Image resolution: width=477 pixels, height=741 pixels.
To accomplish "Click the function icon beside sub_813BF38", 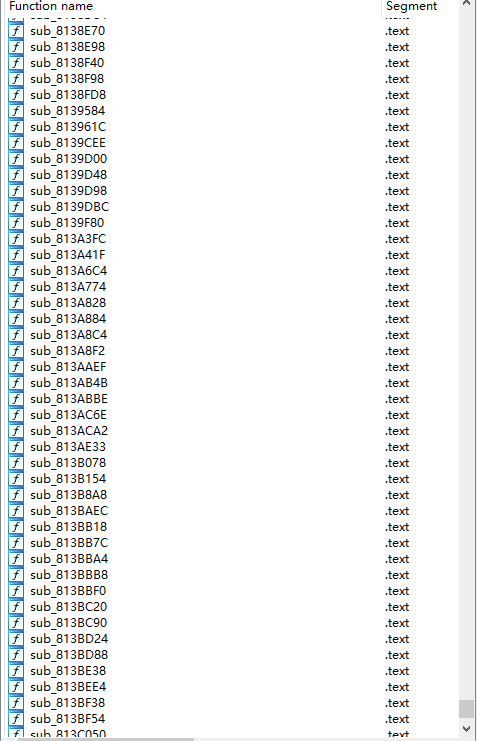I will point(16,703).
